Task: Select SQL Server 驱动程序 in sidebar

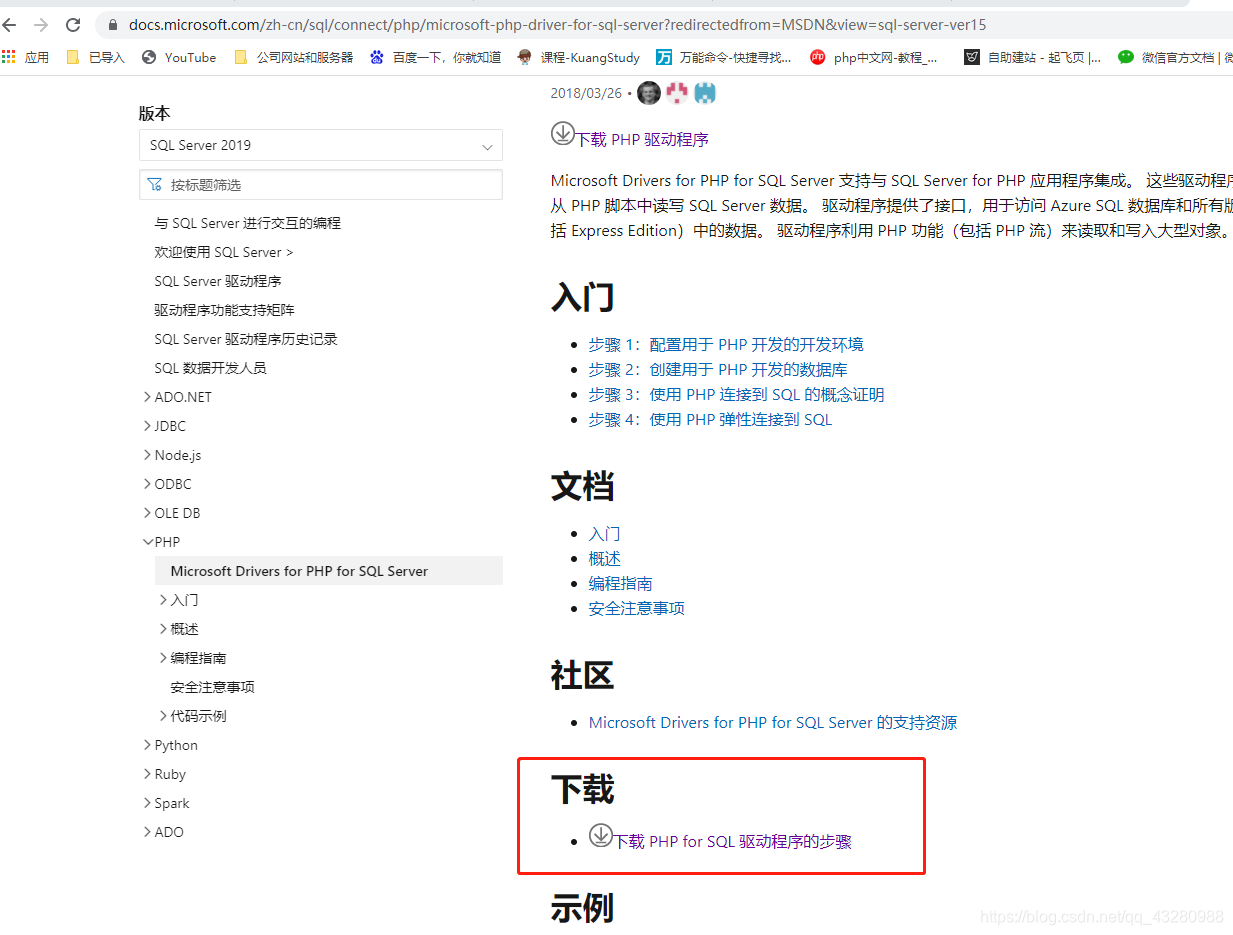Action: (x=218, y=281)
